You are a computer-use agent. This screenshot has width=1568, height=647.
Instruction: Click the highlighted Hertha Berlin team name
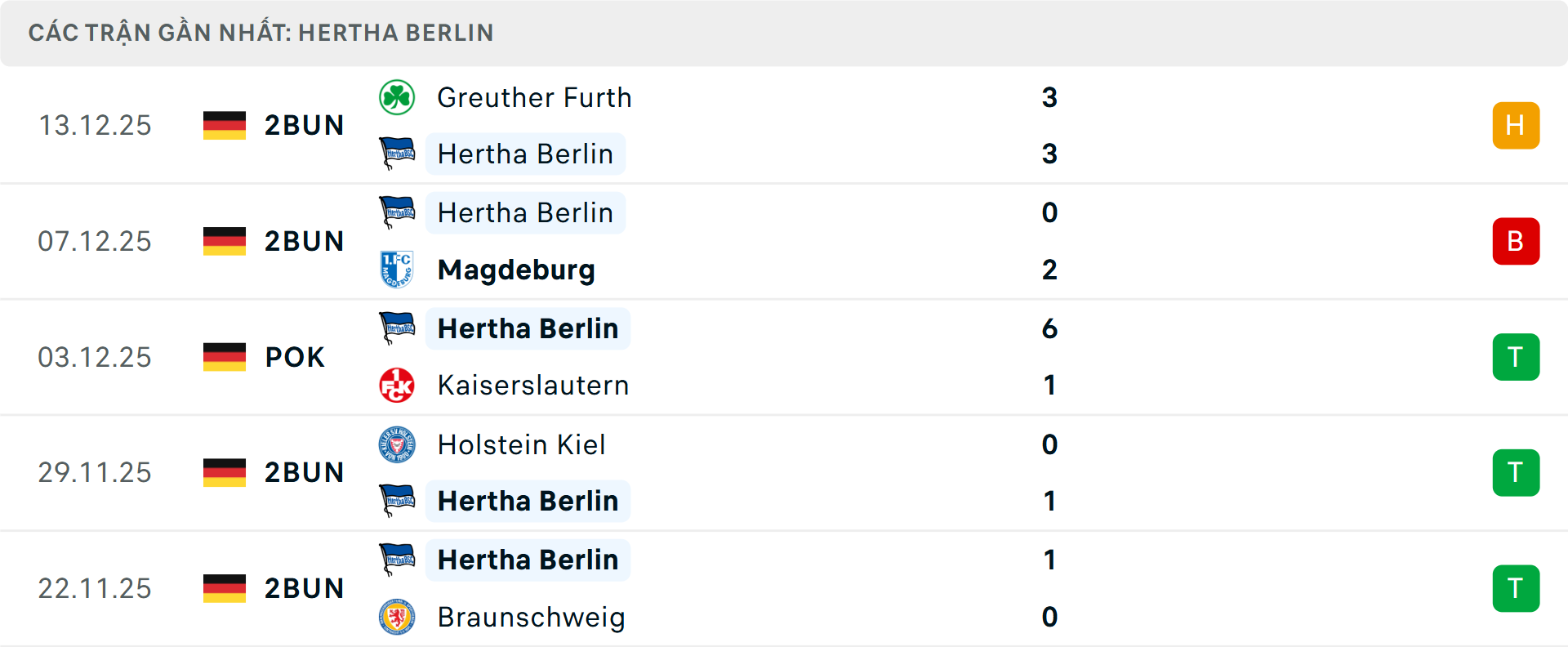pyautogui.click(x=525, y=154)
